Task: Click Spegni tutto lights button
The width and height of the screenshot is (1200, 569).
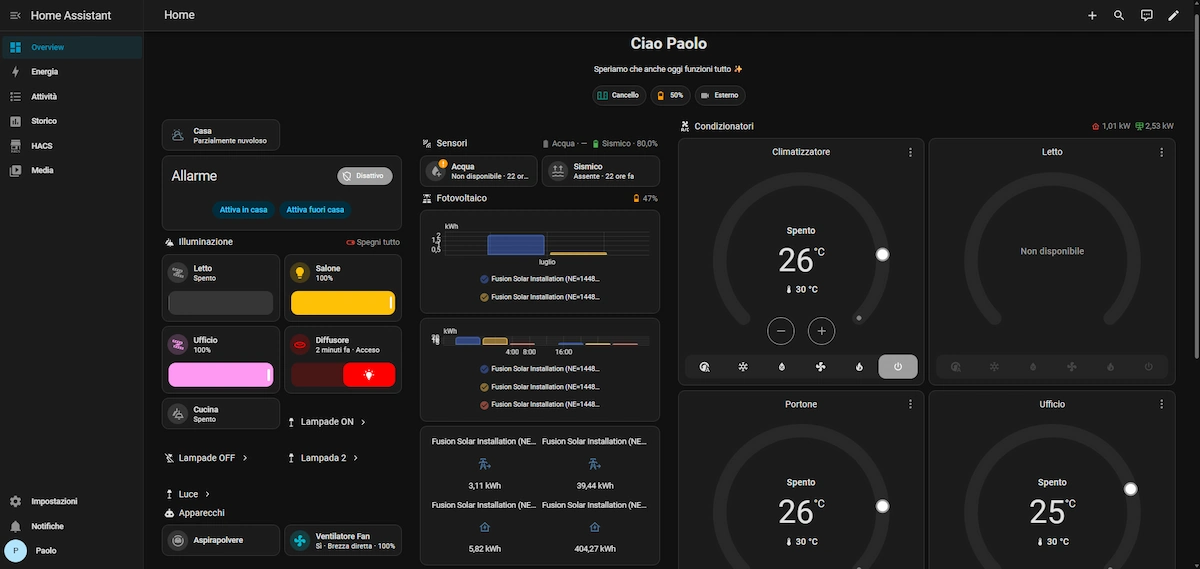Action: click(373, 242)
